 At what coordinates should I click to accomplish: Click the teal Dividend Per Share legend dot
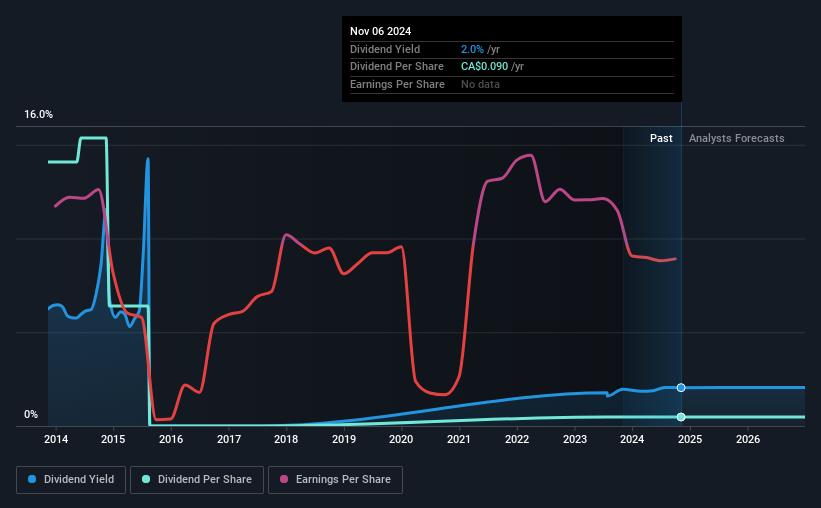click(x=146, y=479)
